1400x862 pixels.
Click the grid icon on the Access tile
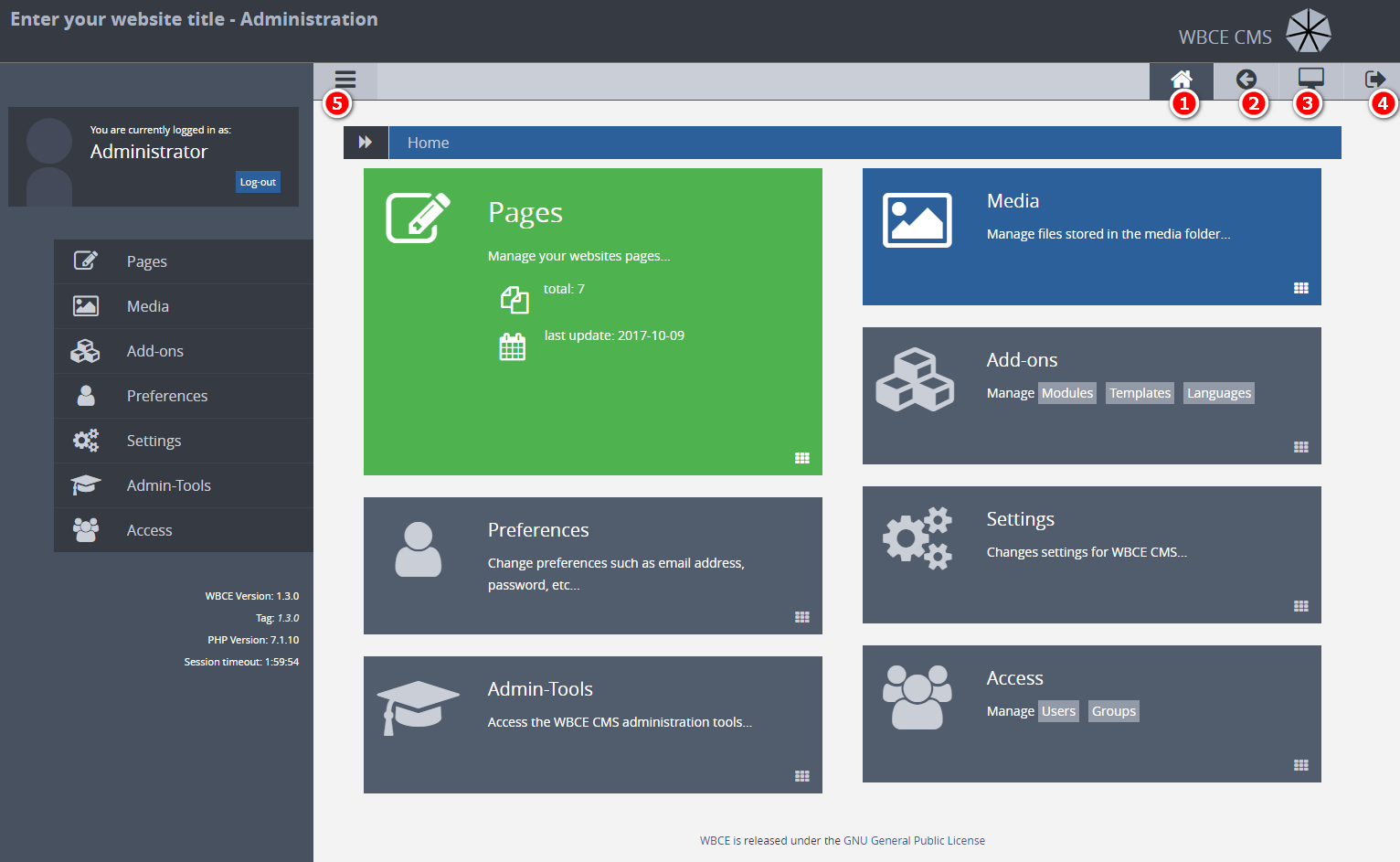pyautogui.click(x=1301, y=765)
